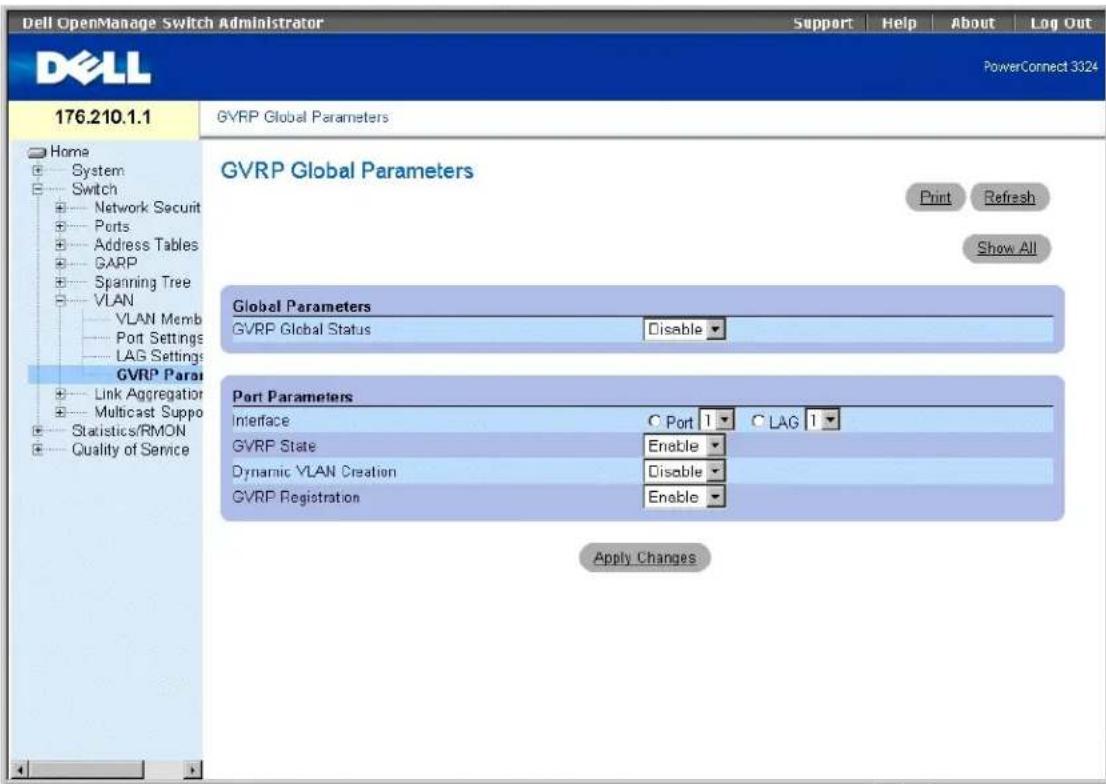Expand the Multicast Support node

point(61,412)
